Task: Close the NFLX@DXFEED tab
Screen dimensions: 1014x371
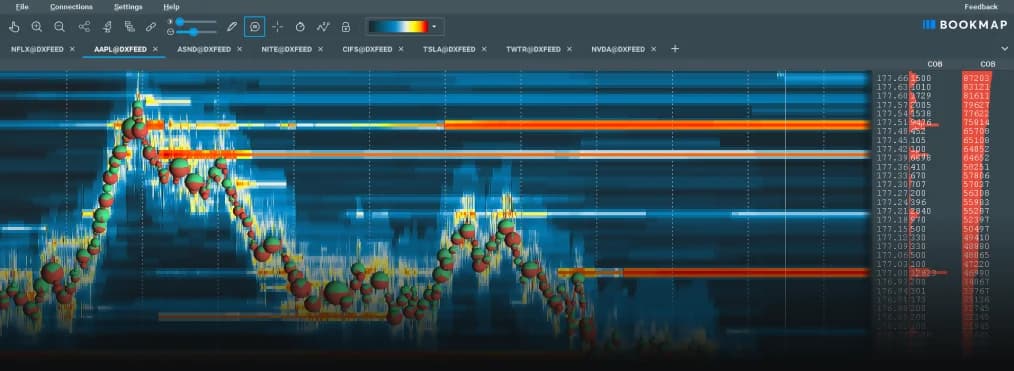Action: [x=72, y=49]
